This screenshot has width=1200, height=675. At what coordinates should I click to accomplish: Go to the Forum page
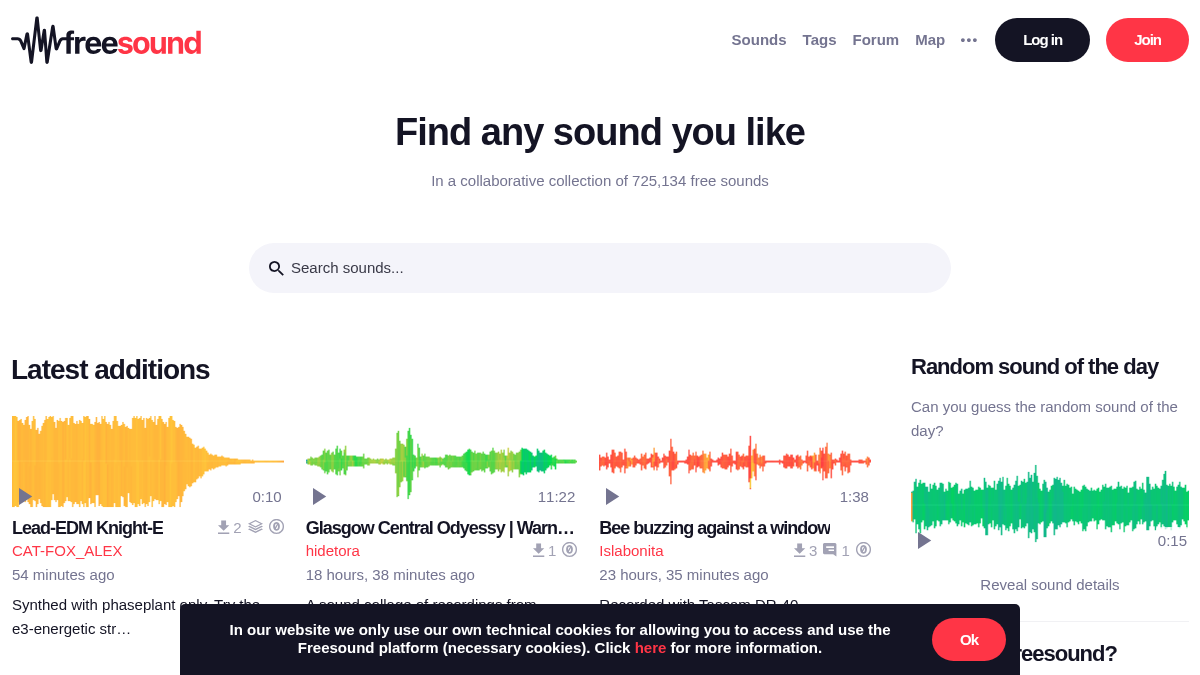875,40
